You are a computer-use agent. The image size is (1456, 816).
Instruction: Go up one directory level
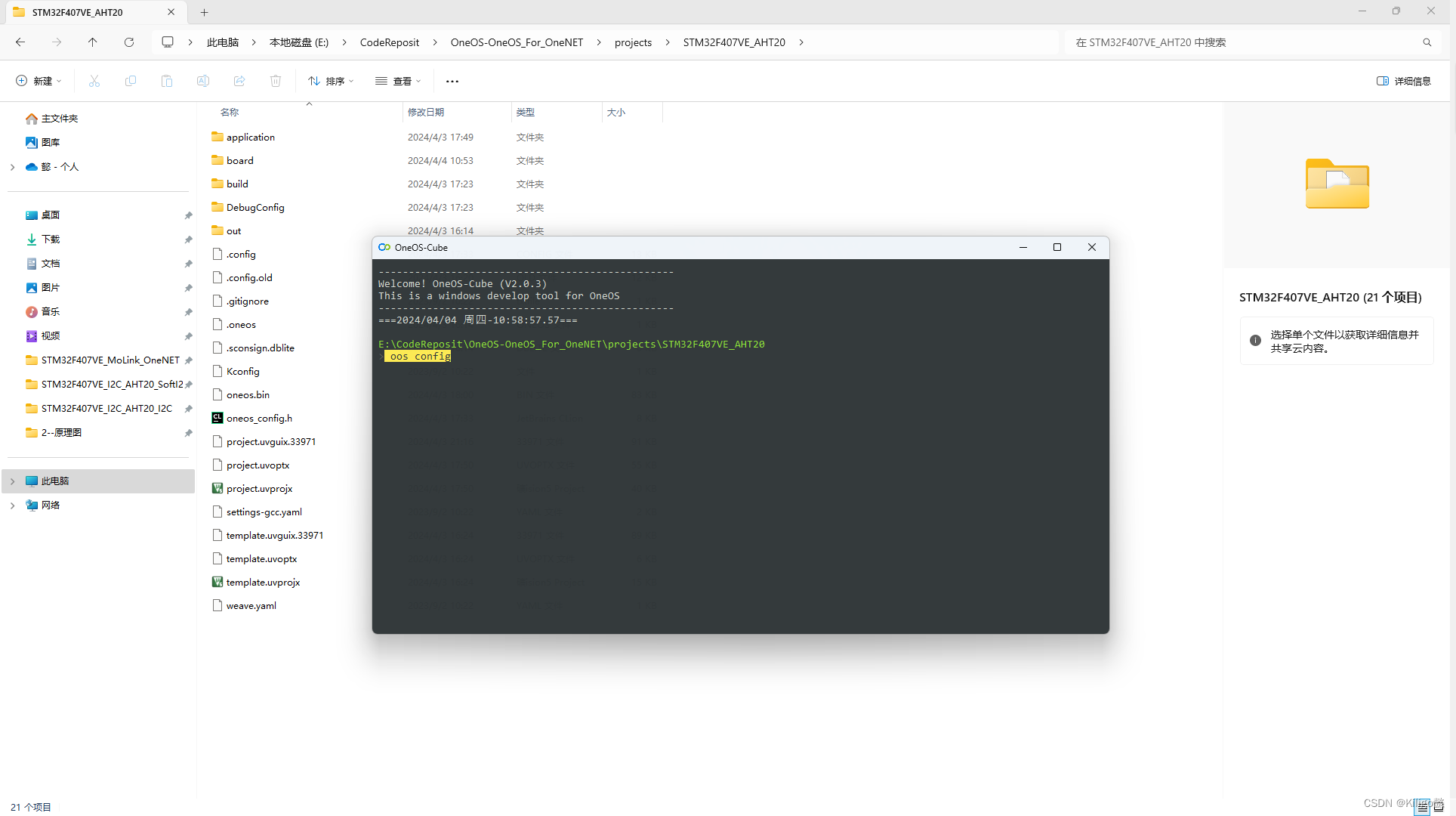pos(93,42)
